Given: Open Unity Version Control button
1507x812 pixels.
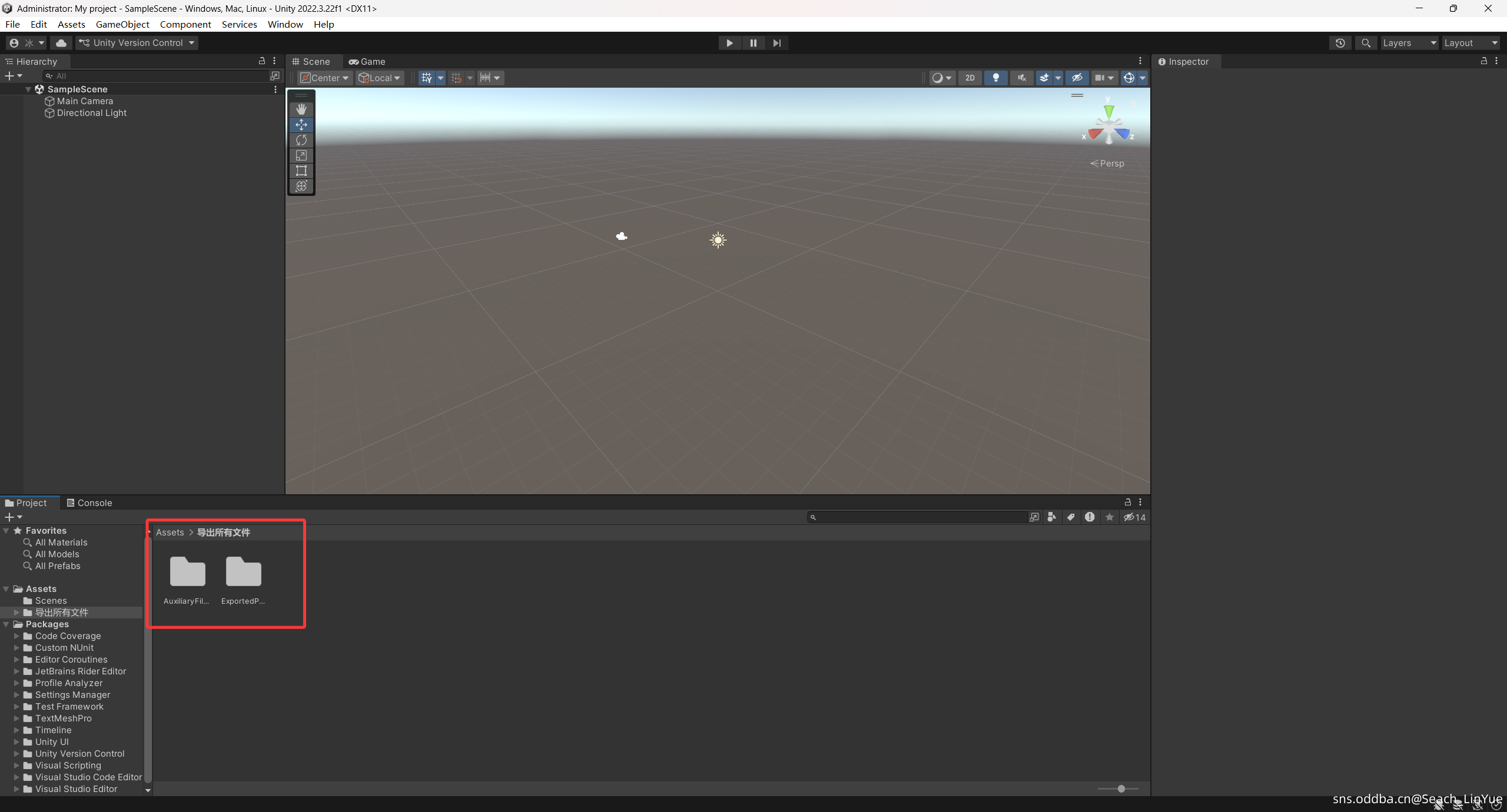Looking at the screenshot, I should [137, 43].
